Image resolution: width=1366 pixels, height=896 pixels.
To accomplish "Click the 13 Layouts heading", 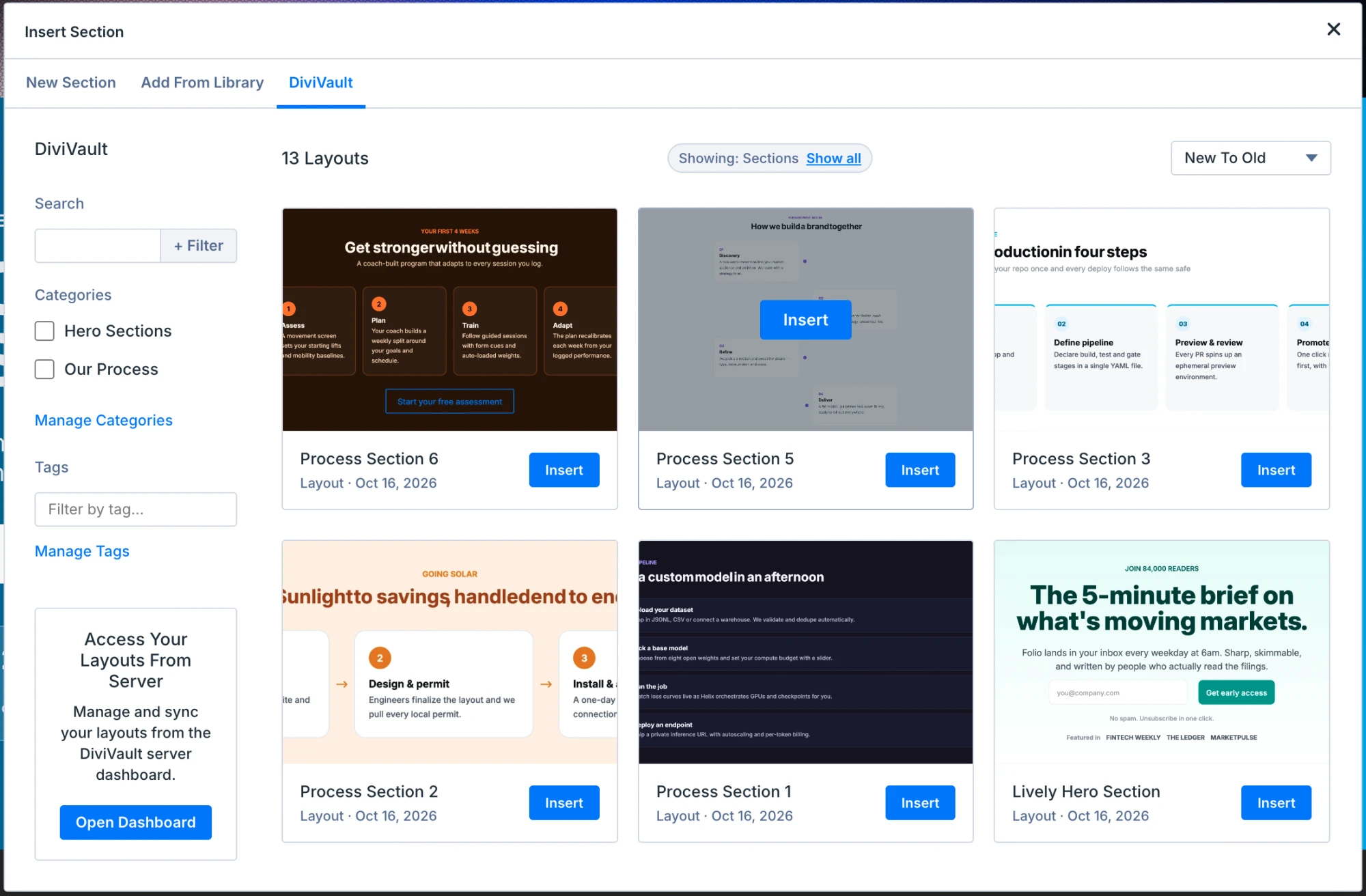I will 325,158.
